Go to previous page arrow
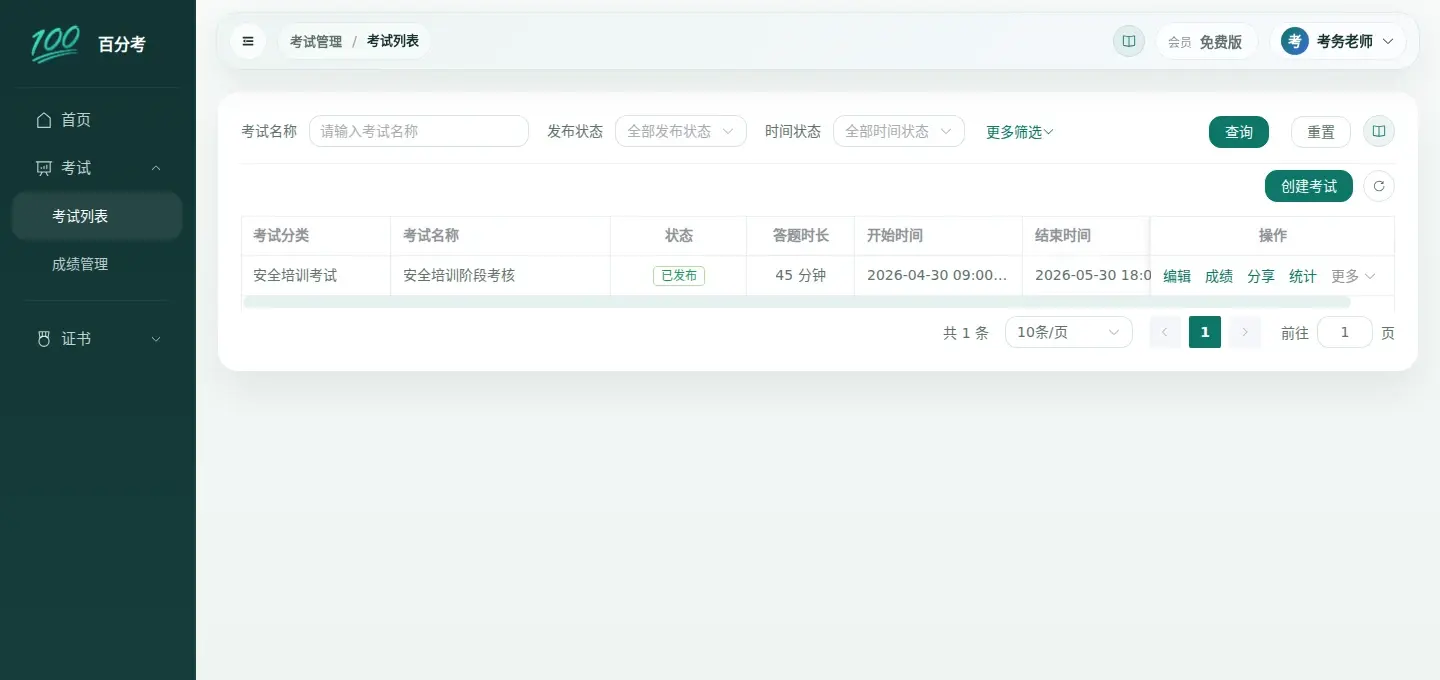Viewport: 1440px width, 680px height. click(x=1165, y=332)
